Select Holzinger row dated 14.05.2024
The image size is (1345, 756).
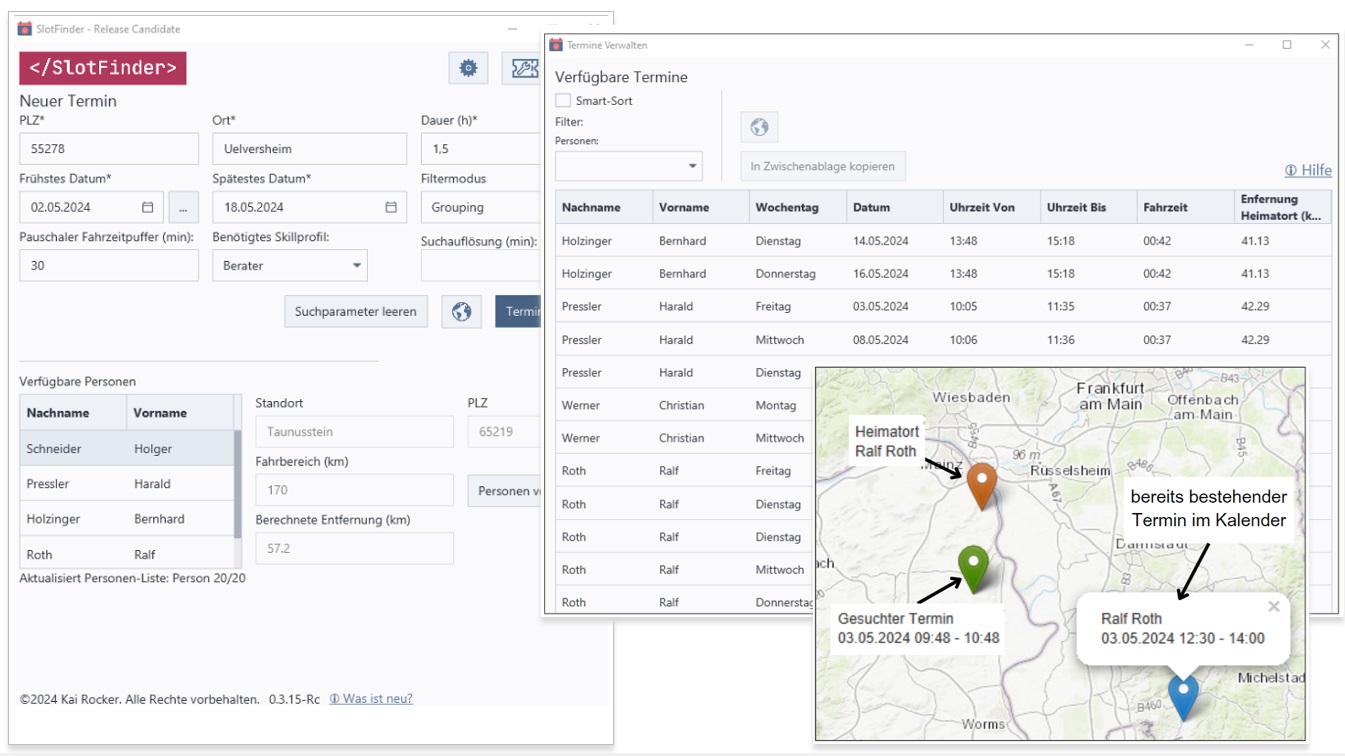[944, 241]
